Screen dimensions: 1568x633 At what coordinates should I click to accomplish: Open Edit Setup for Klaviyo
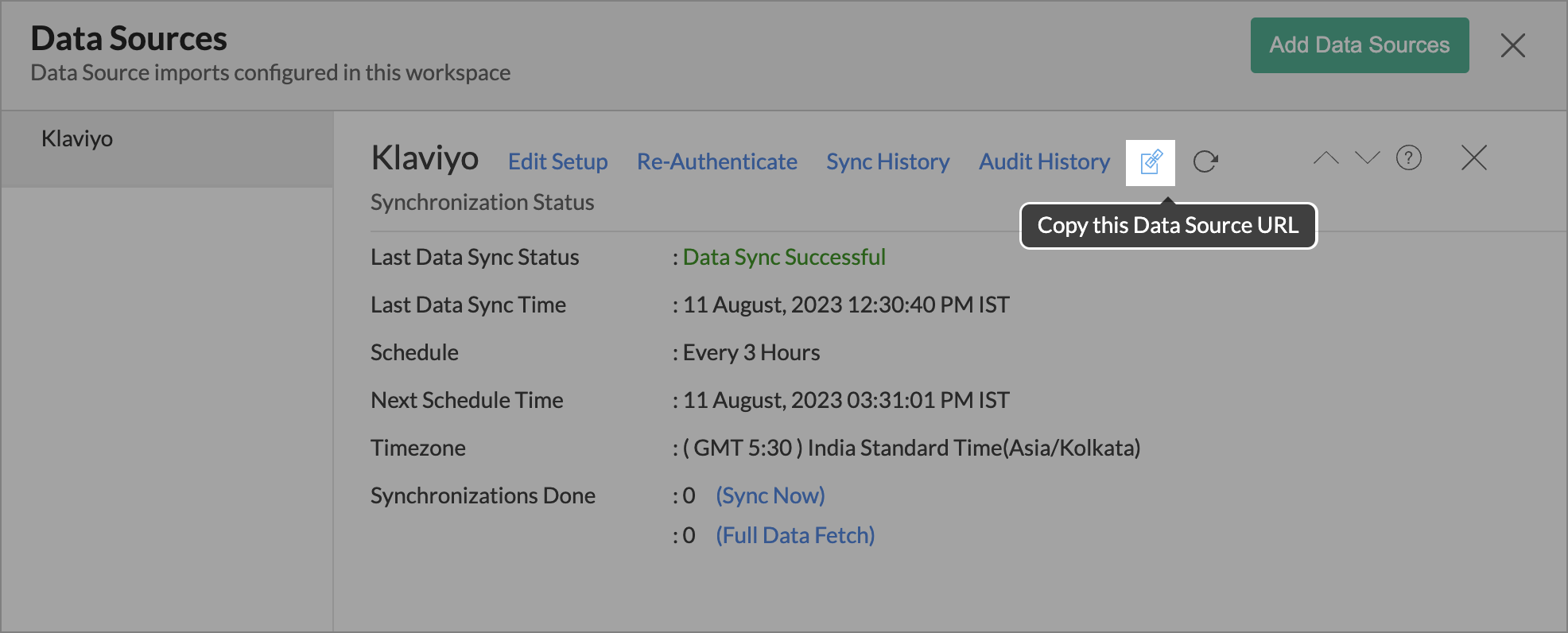coord(557,162)
